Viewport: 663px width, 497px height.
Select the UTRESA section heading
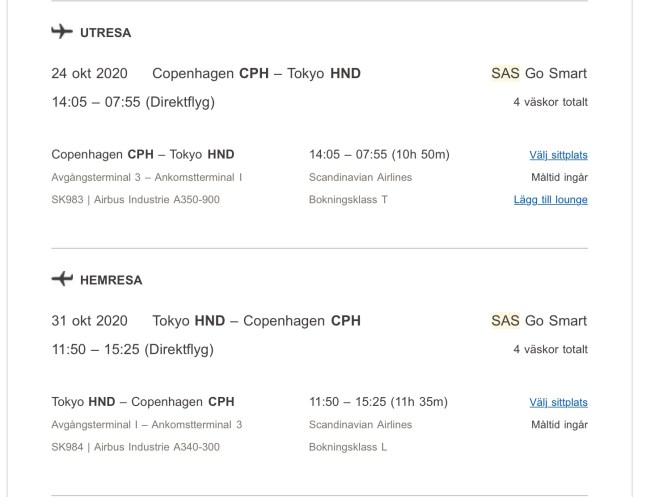105,33
